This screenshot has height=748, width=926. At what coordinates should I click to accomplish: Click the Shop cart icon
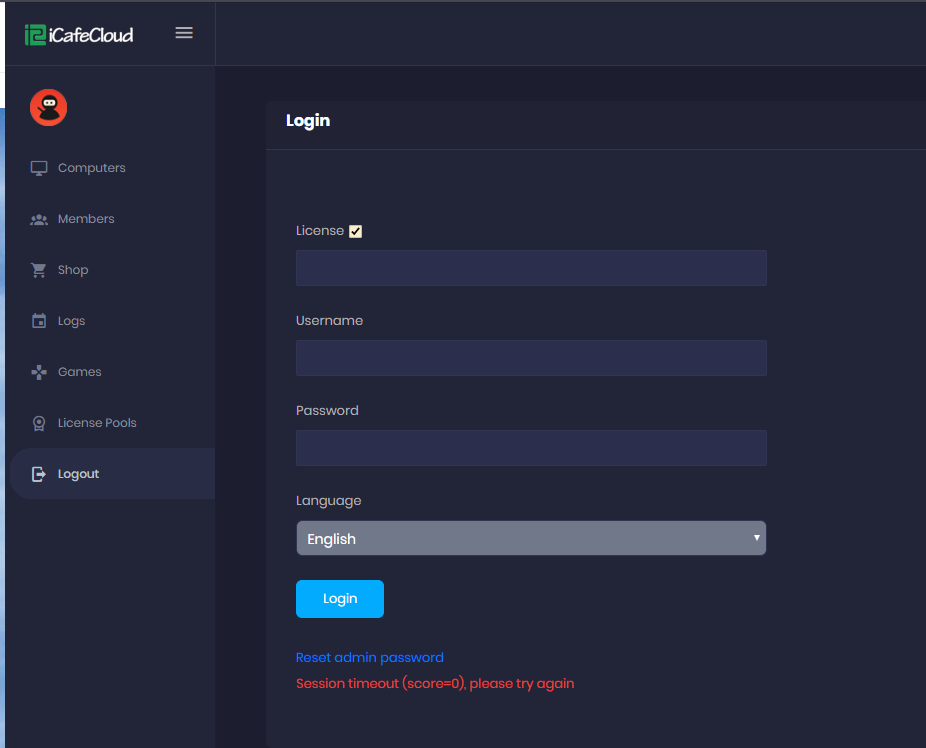39,270
